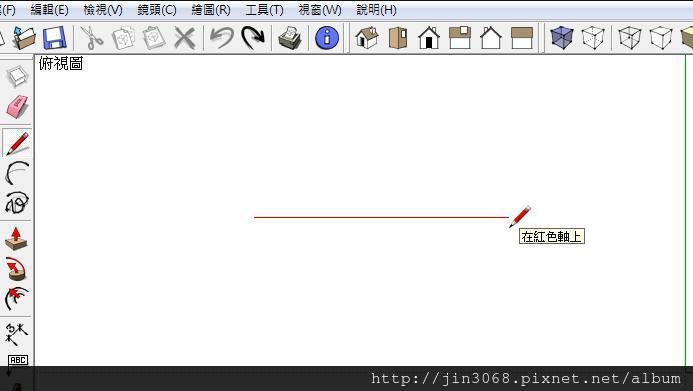Screen dimensions: 693x391
Task: Click the Undo arrow
Action: [221, 38]
